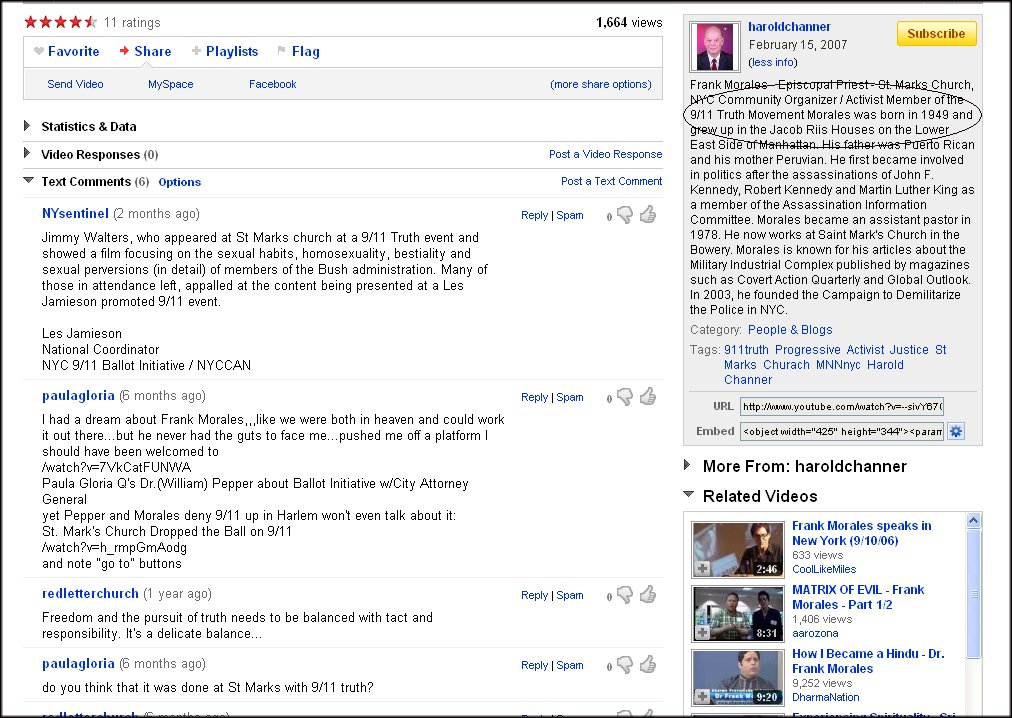Image resolution: width=1012 pixels, height=718 pixels.
Task: Open the comments Options menu
Action: (179, 182)
